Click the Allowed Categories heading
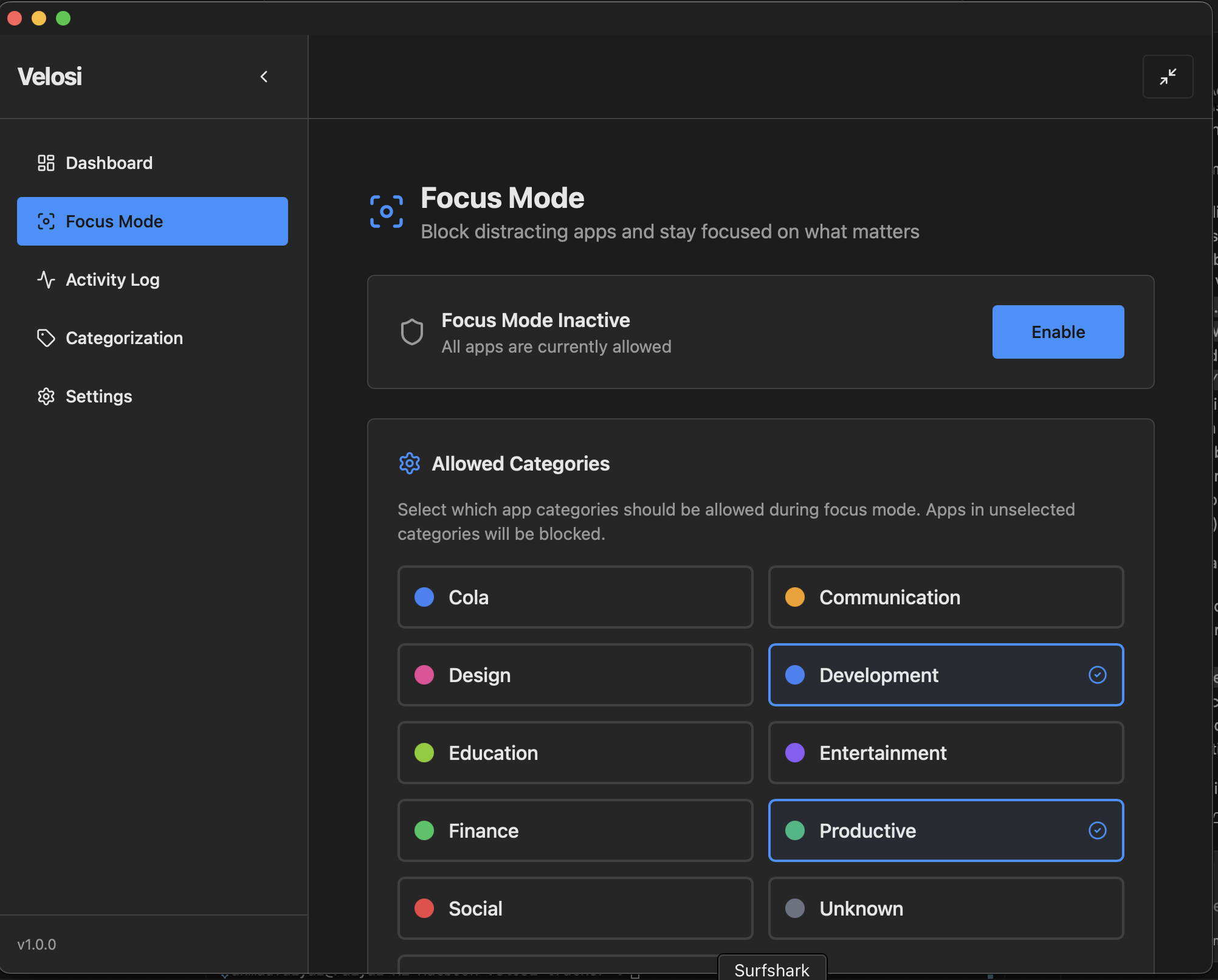 click(521, 463)
